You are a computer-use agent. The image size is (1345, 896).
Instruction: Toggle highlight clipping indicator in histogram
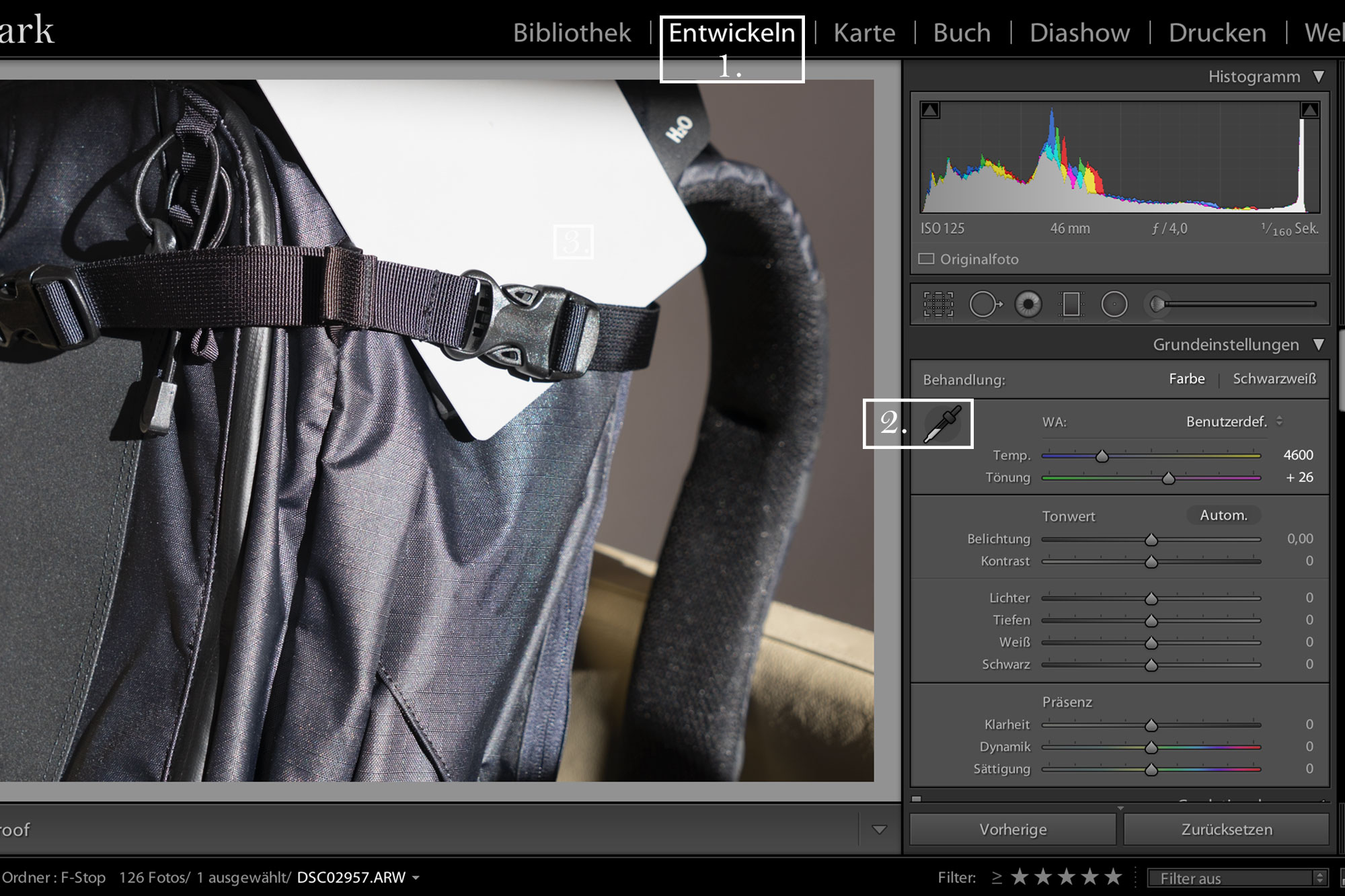pos(1309,110)
